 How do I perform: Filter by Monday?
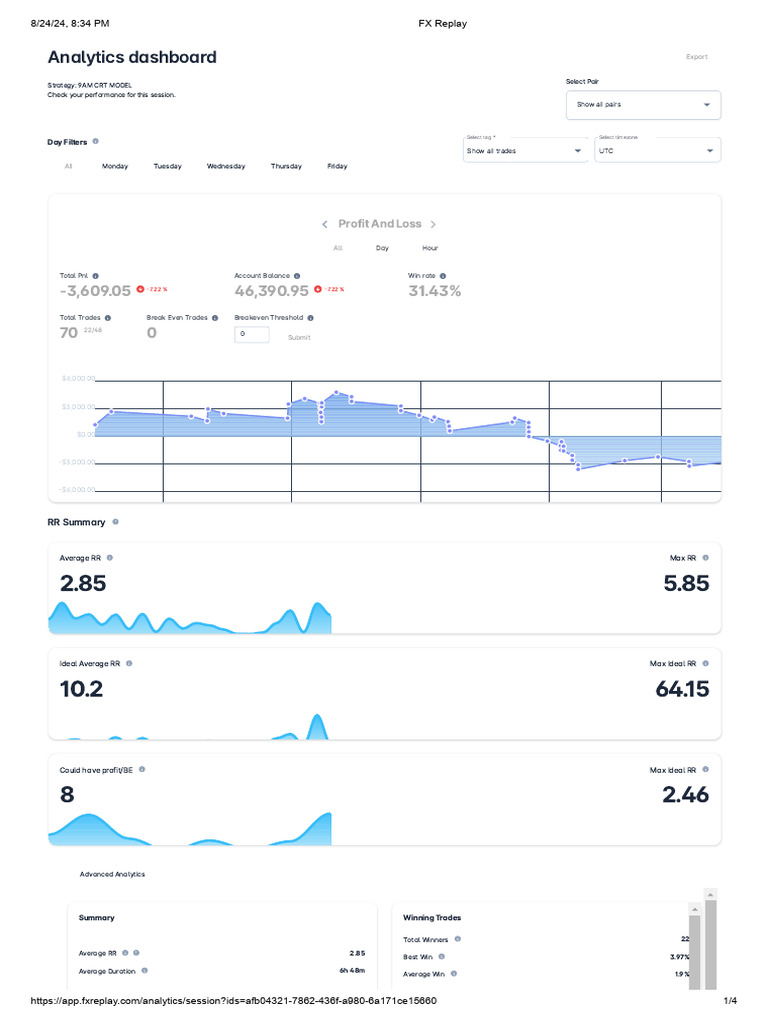click(x=115, y=166)
